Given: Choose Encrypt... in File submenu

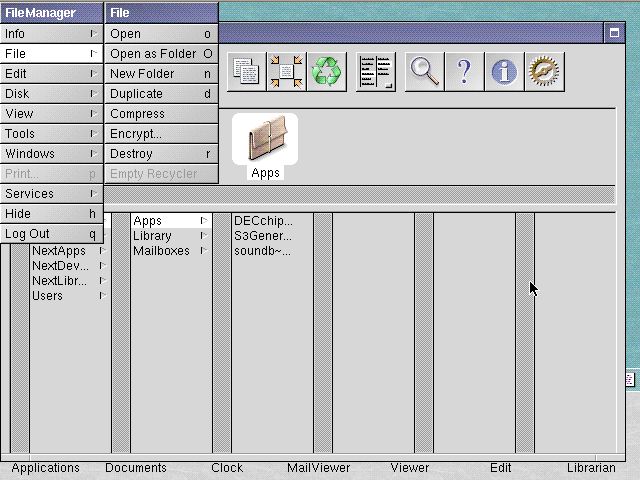Looking at the screenshot, I should [162, 134].
